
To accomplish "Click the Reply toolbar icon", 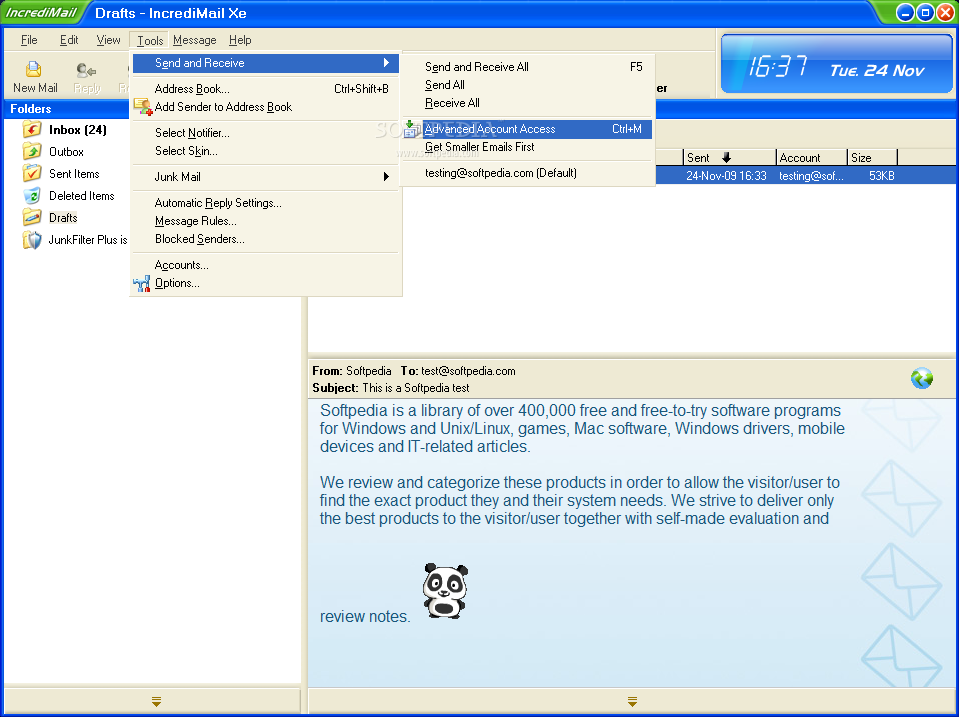I will [86, 70].
